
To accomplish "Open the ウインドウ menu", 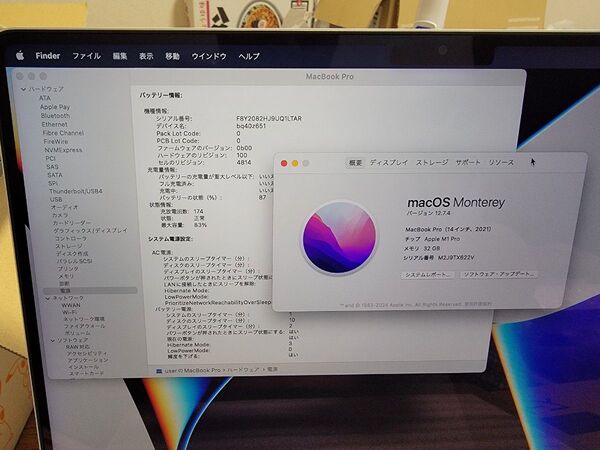I will point(209,57).
